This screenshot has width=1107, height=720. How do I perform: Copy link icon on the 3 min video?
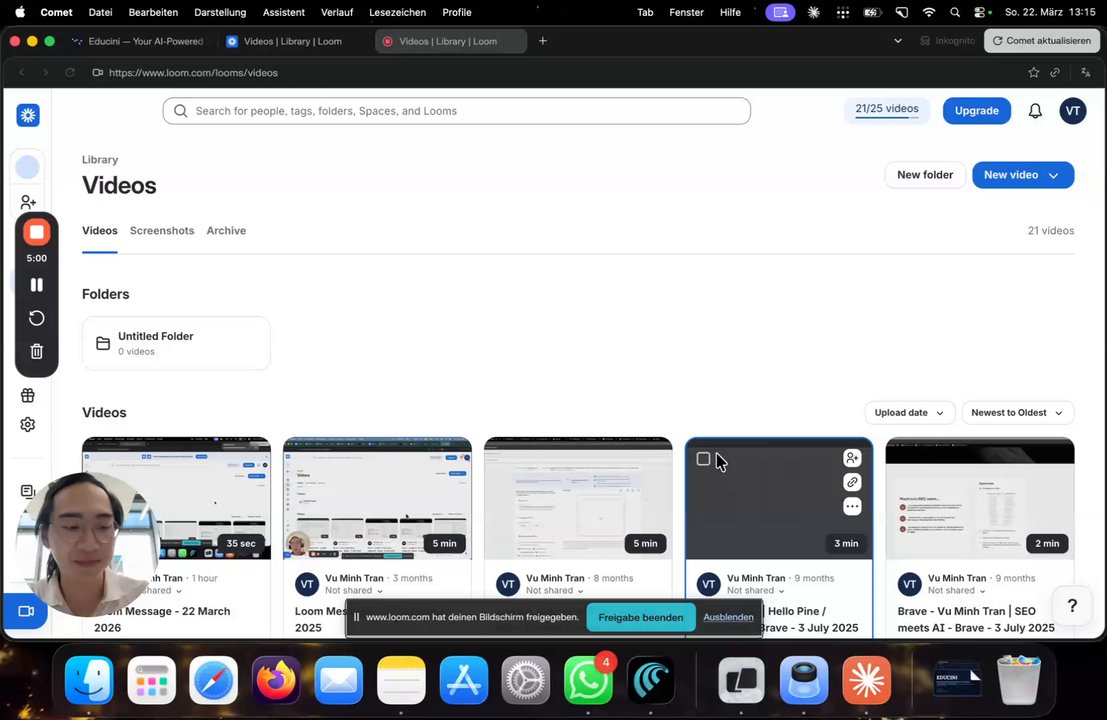852,482
